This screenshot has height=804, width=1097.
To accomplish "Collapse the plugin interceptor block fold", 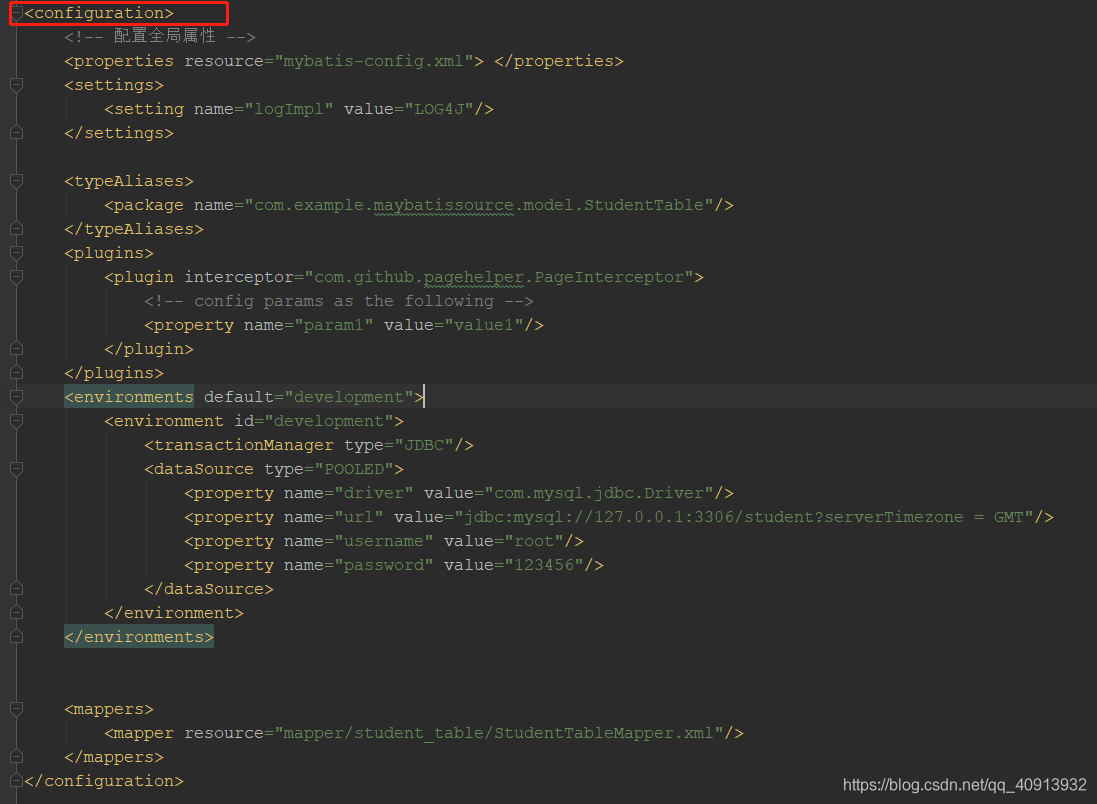I will pos(17,277).
